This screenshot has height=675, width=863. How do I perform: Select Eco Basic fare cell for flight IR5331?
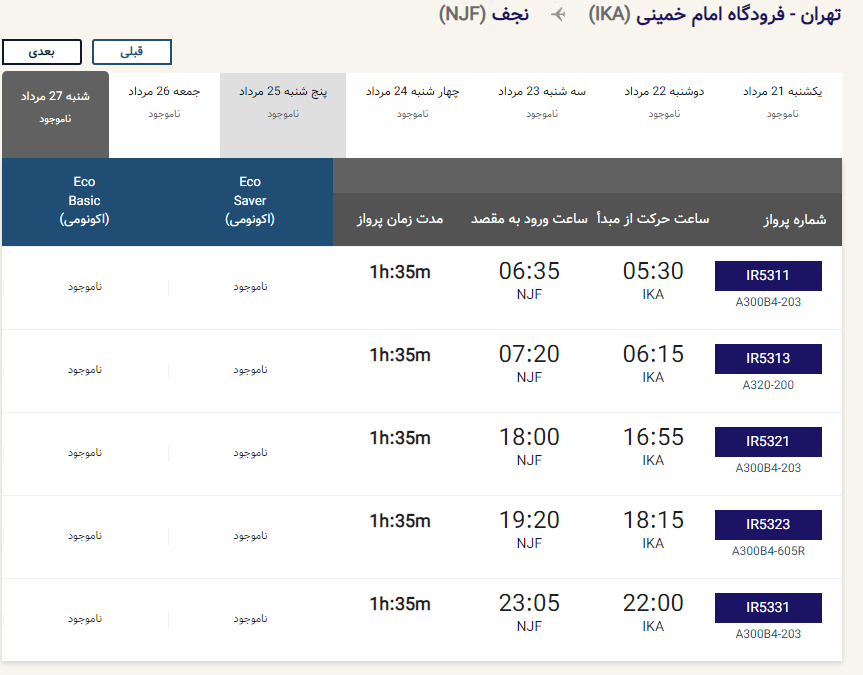tap(85, 619)
